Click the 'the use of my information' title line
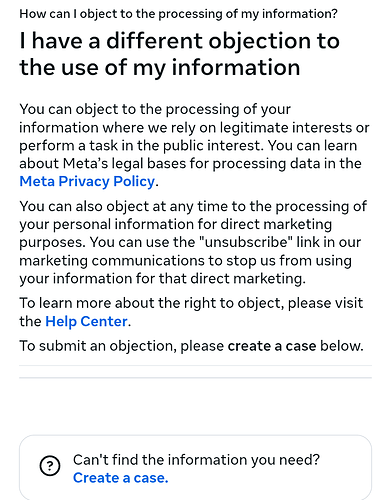This screenshot has width=390, height=500. click(x=160, y=67)
